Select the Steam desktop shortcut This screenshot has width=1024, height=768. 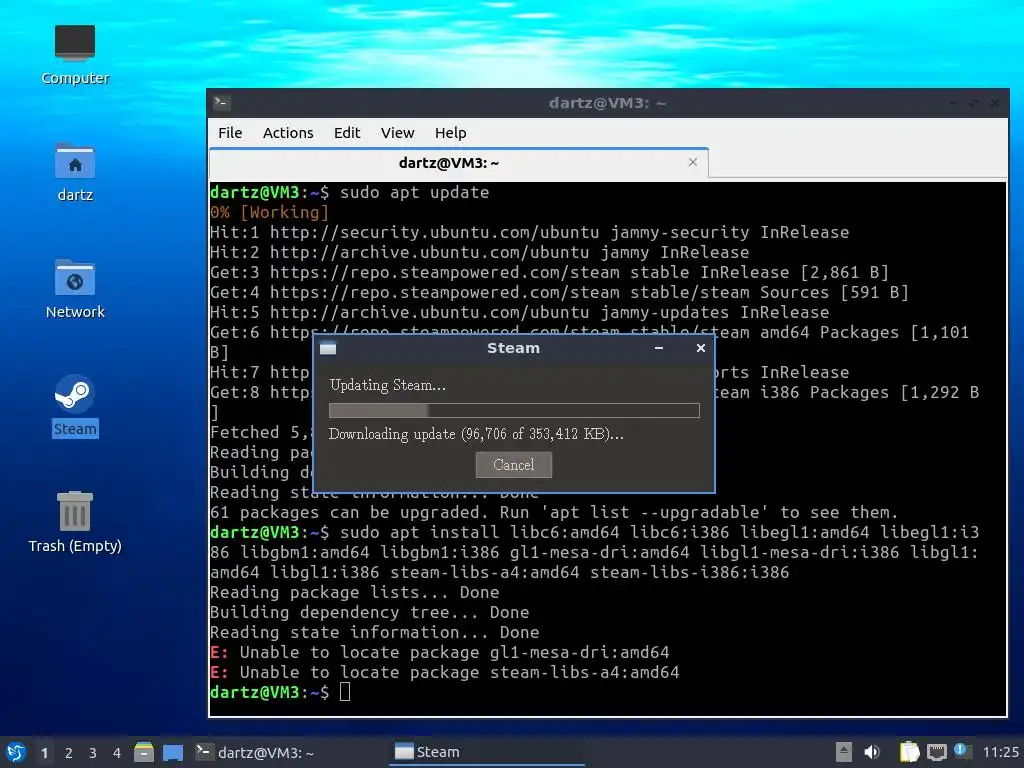(74, 406)
